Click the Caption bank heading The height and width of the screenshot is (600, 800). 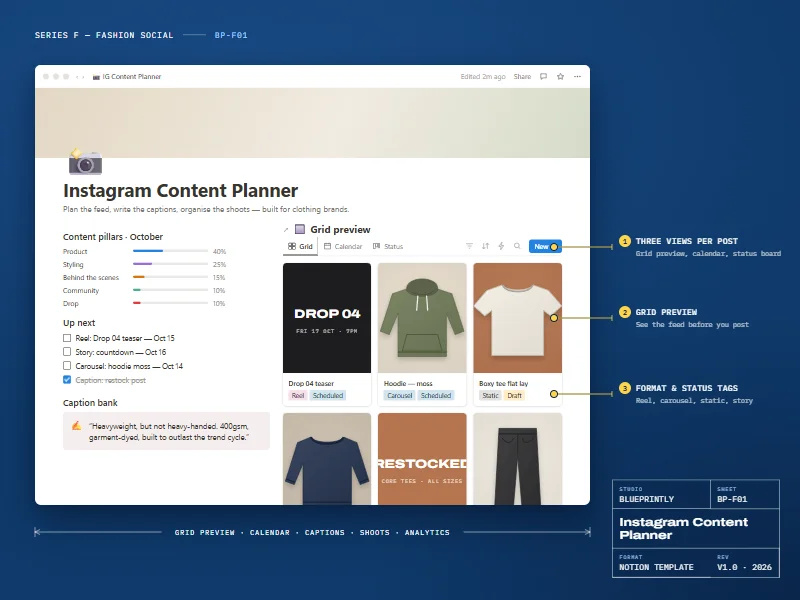click(x=90, y=403)
